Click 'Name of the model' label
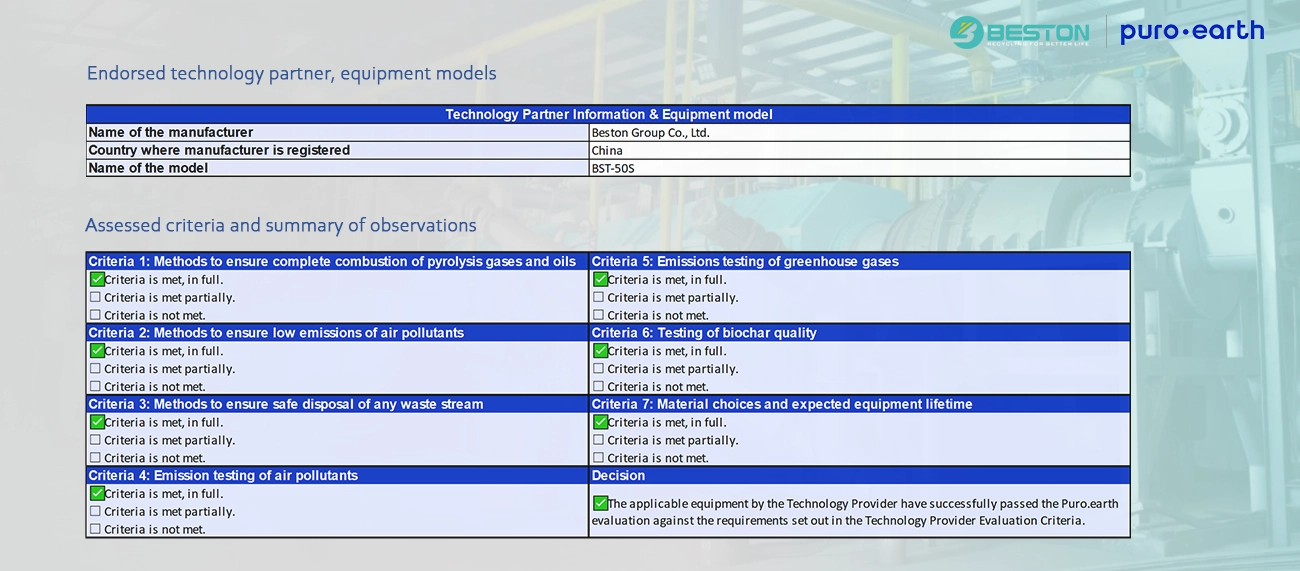Image resolution: width=1300 pixels, height=571 pixels. click(x=148, y=168)
